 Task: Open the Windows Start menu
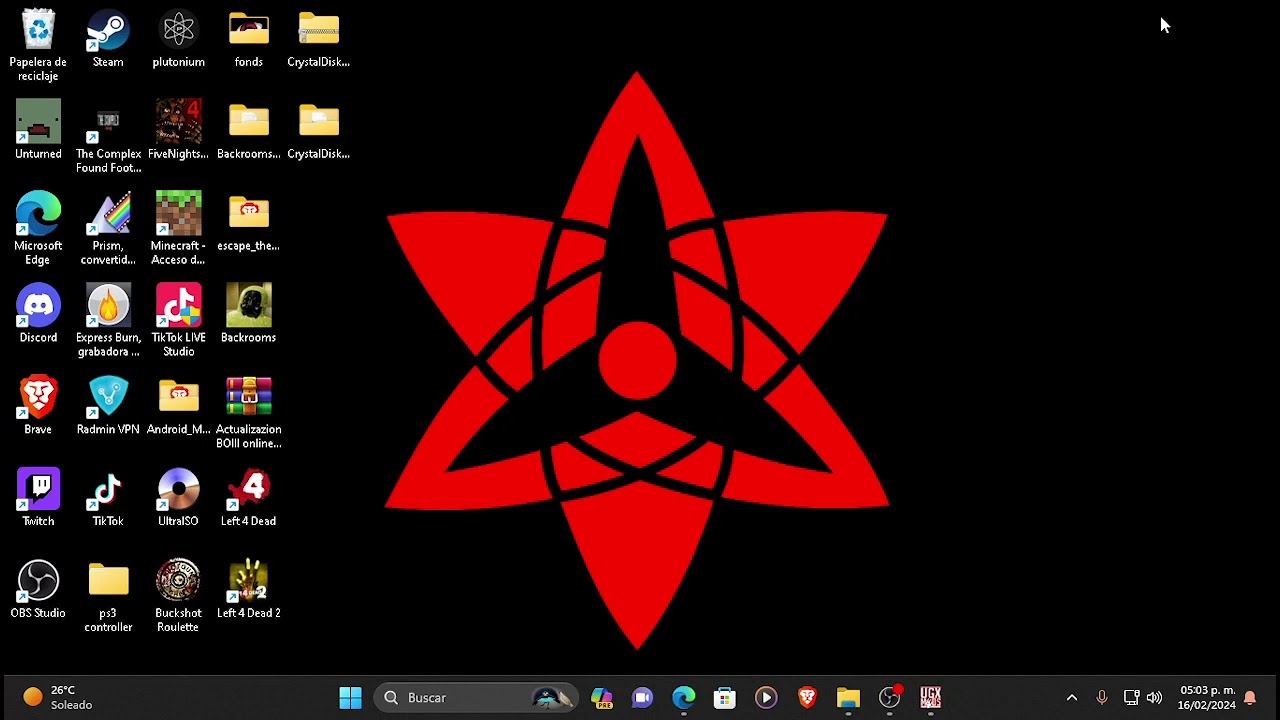click(x=350, y=698)
